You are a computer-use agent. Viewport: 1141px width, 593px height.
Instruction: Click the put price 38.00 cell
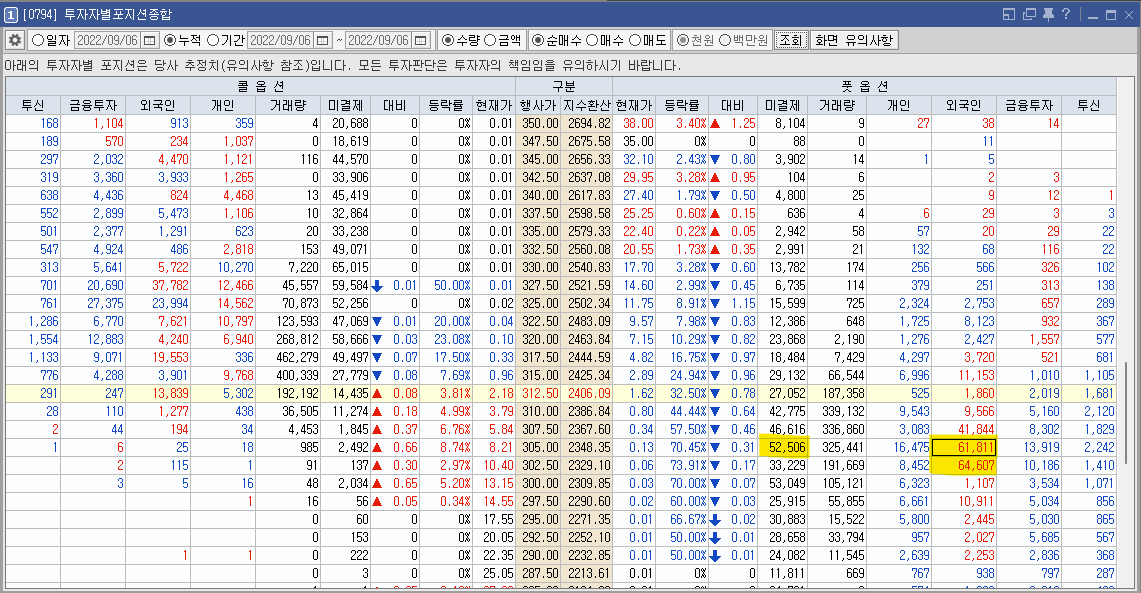point(634,124)
